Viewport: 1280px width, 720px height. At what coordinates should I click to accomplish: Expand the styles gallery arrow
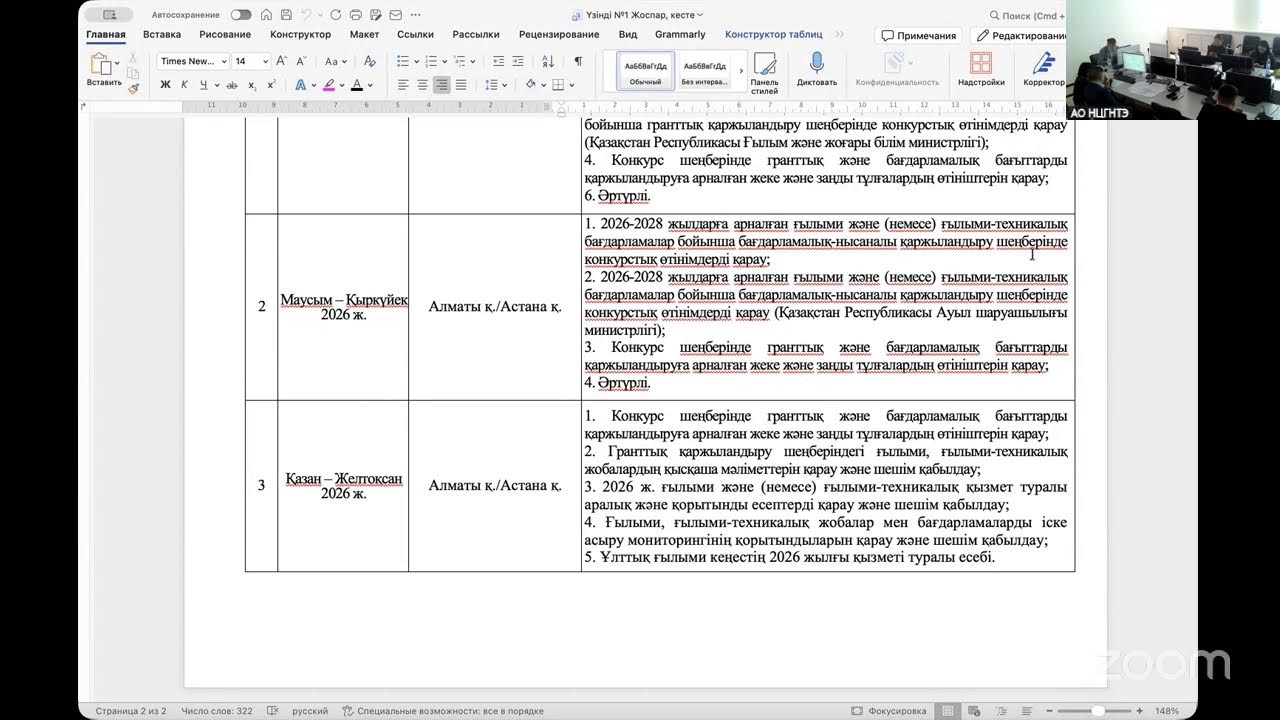point(741,70)
